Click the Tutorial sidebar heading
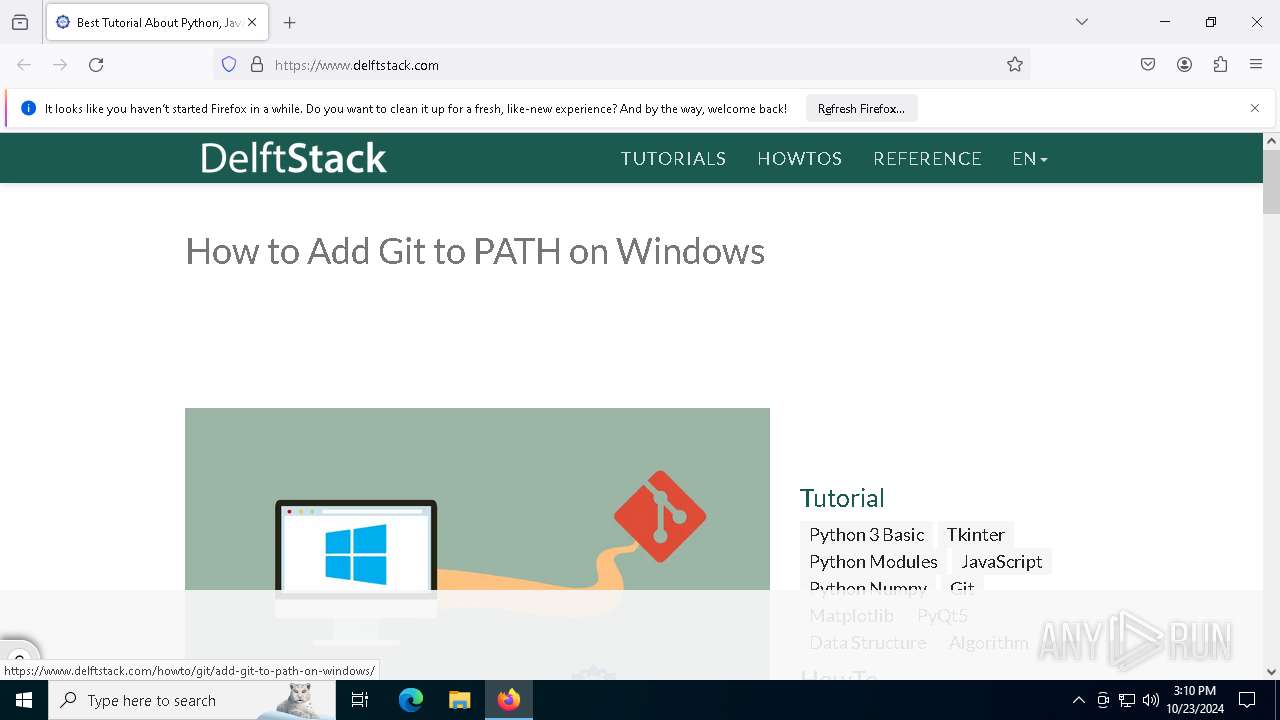 click(842, 498)
